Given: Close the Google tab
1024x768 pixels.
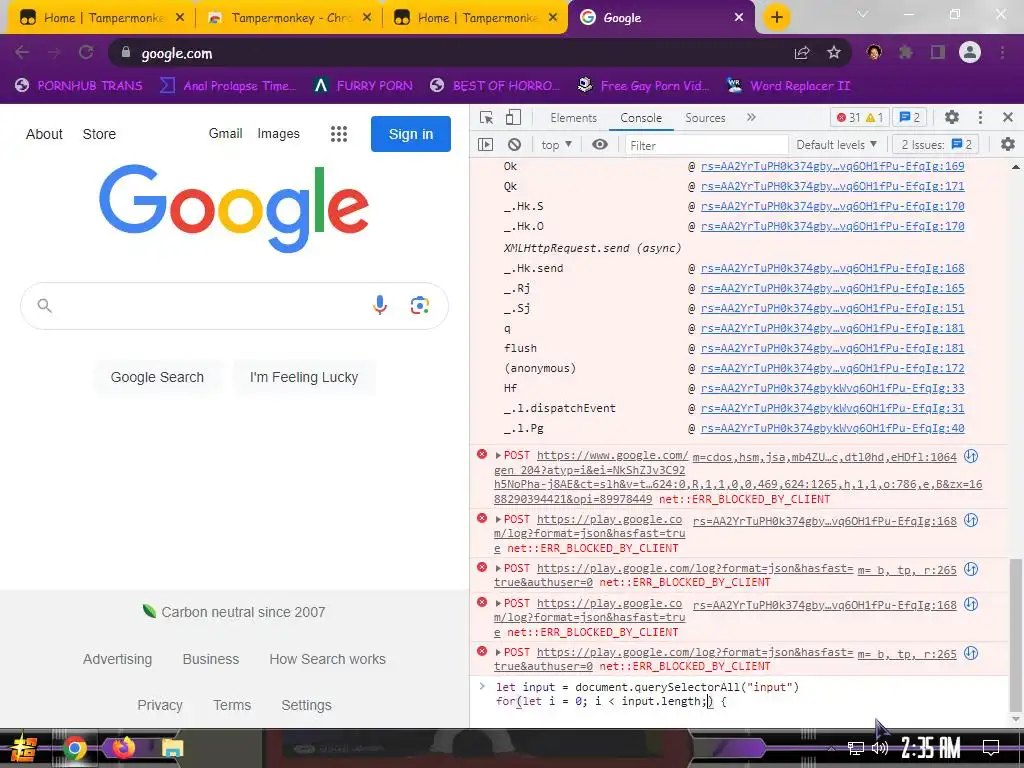Looking at the screenshot, I should (x=739, y=18).
